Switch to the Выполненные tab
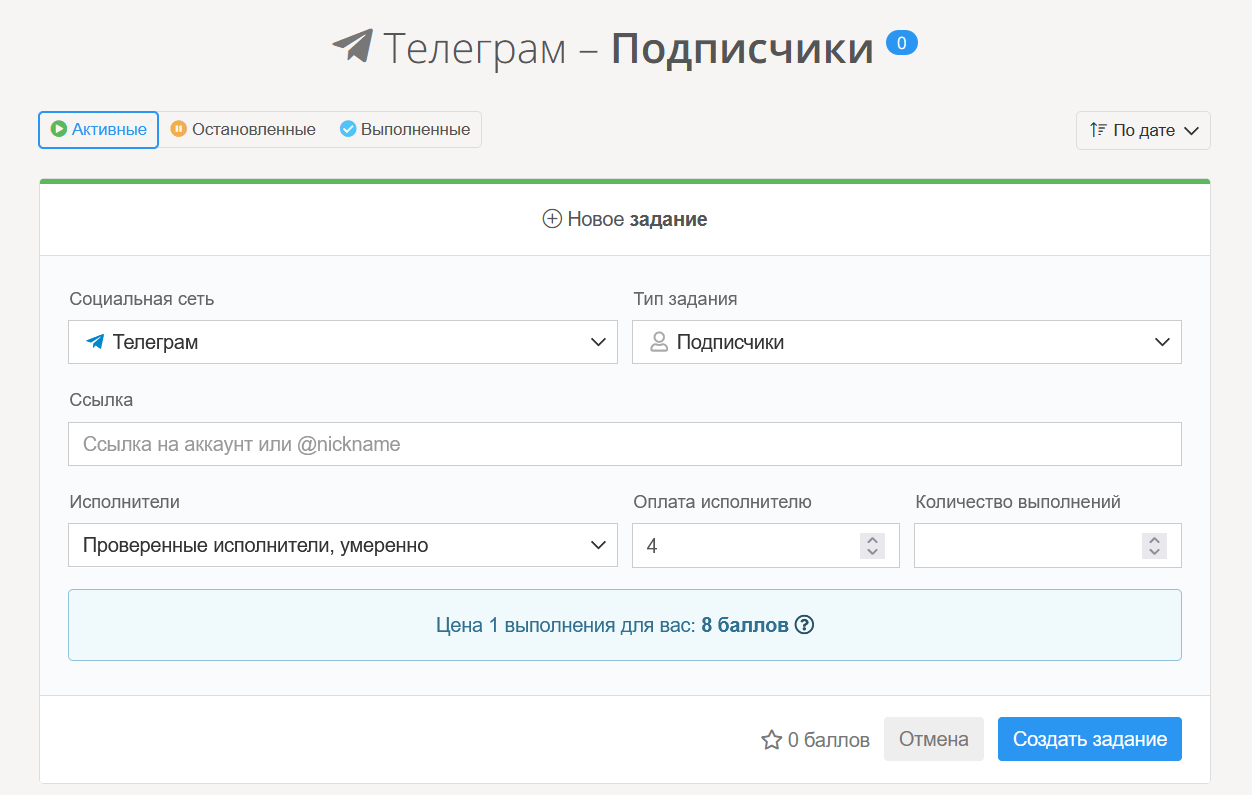The height and width of the screenshot is (795, 1252). pos(405,130)
